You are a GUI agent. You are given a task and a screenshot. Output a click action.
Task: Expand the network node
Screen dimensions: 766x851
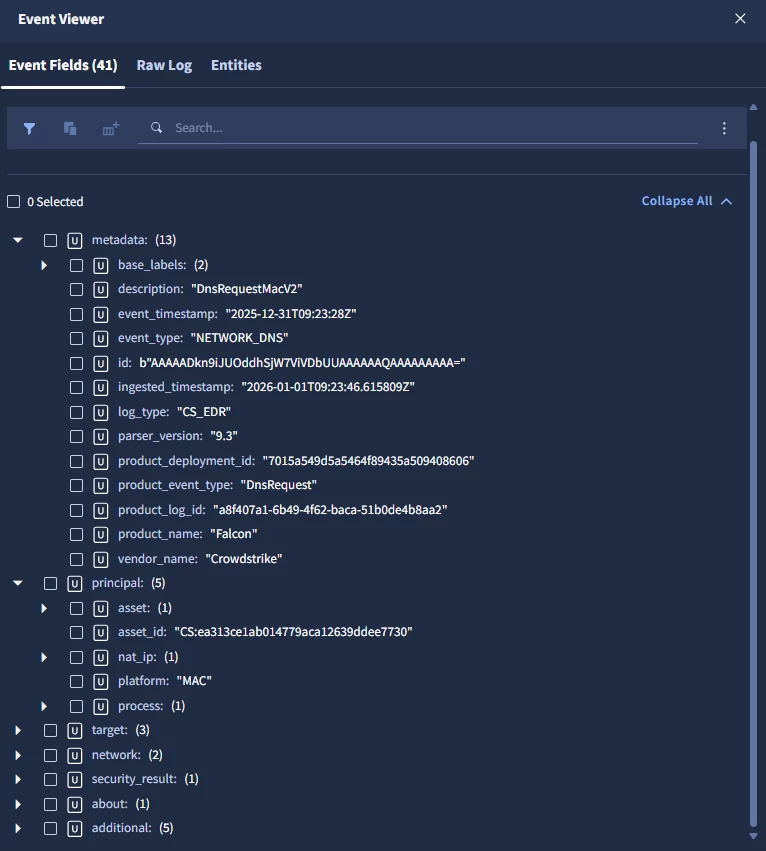pos(18,755)
